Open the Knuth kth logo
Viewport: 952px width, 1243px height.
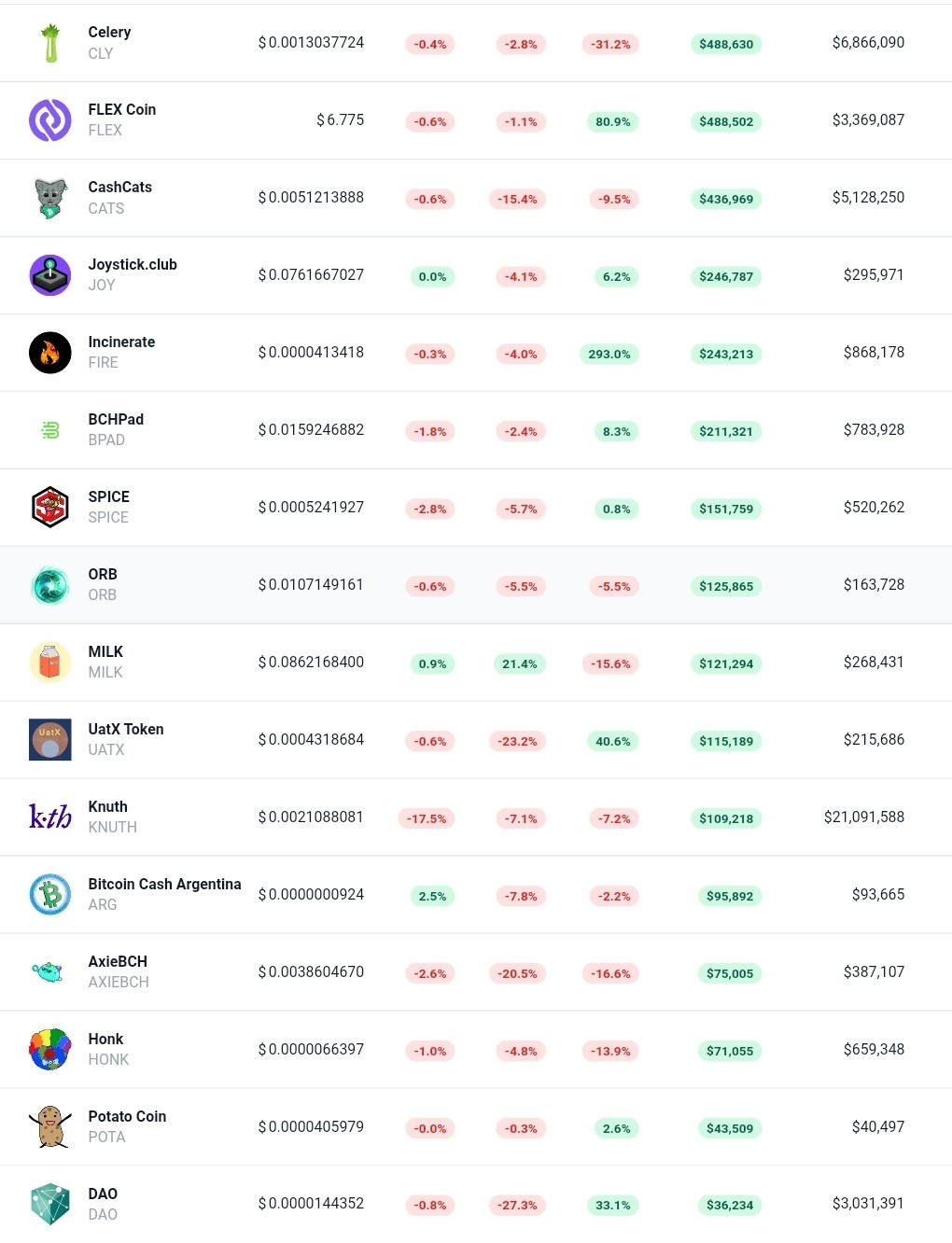click(x=50, y=817)
